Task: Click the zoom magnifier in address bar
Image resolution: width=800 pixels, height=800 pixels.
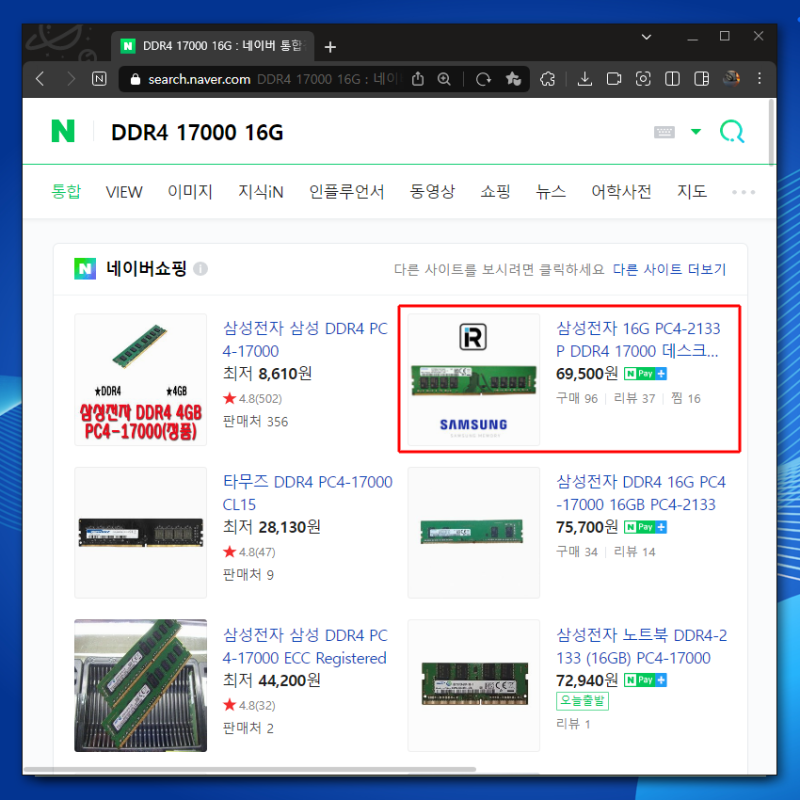Action: tap(444, 79)
